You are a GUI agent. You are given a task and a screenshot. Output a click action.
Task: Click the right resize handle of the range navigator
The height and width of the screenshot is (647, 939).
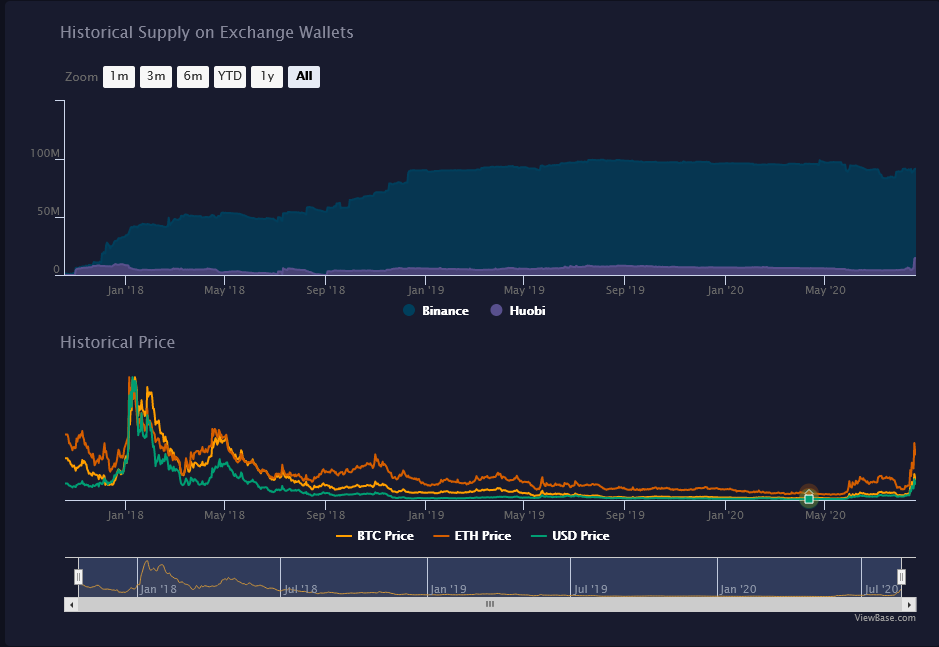[x=901, y=576]
